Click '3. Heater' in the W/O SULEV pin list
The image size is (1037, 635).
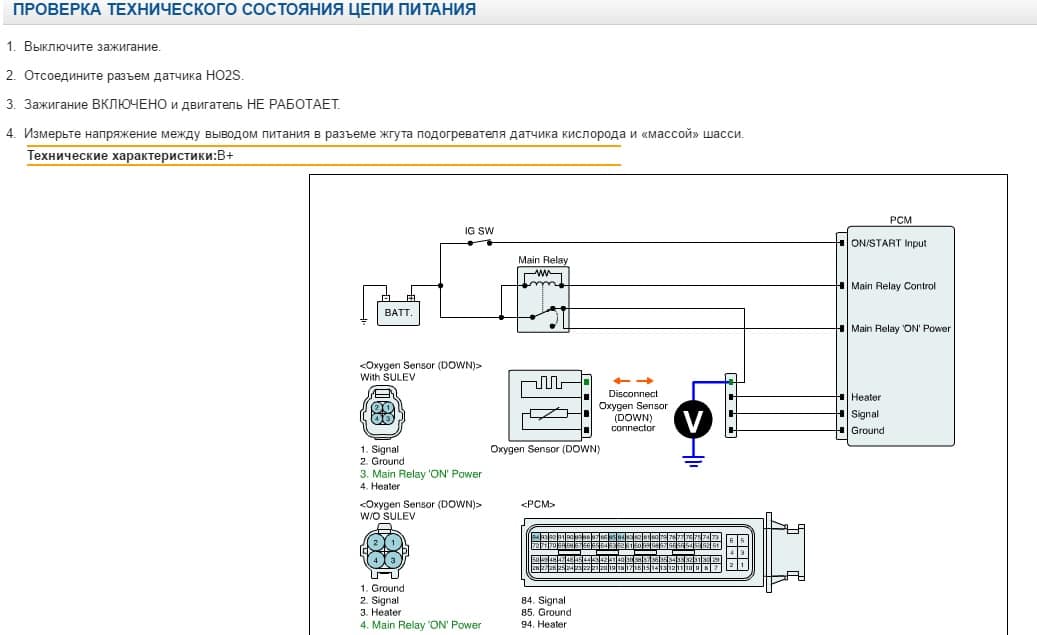pos(380,612)
